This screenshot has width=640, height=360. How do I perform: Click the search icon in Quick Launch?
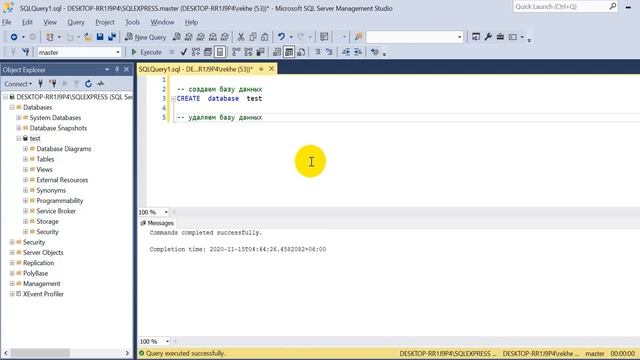pos(613,6)
